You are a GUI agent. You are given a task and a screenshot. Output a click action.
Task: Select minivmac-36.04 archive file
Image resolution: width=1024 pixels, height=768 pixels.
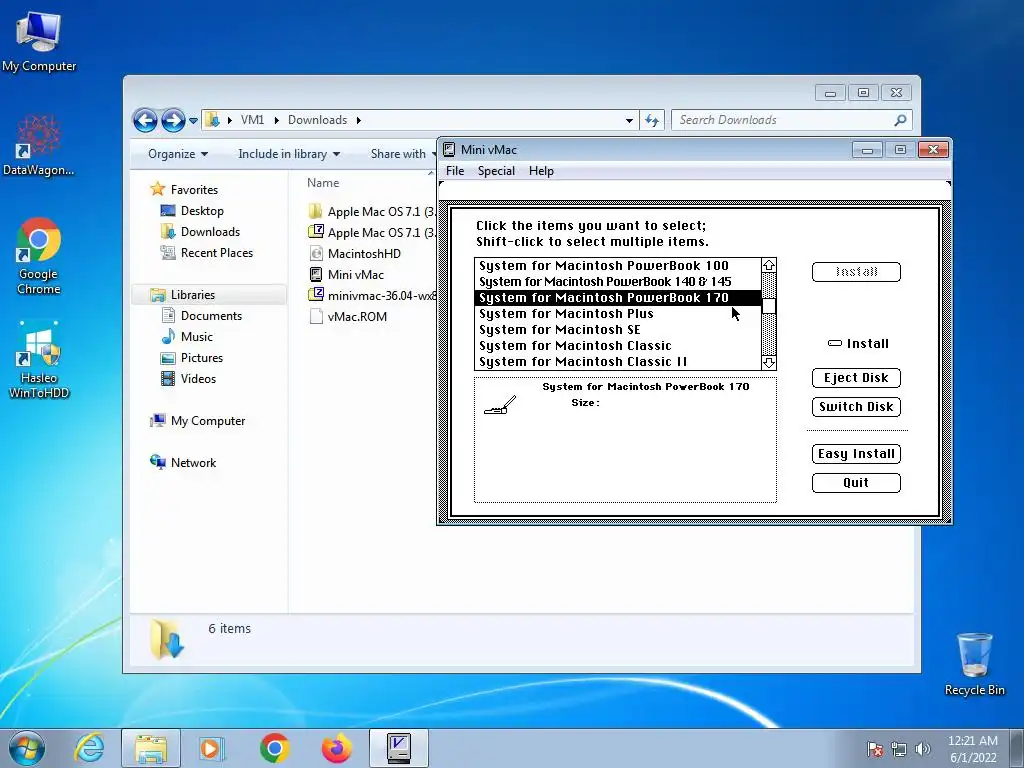tap(372, 295)
